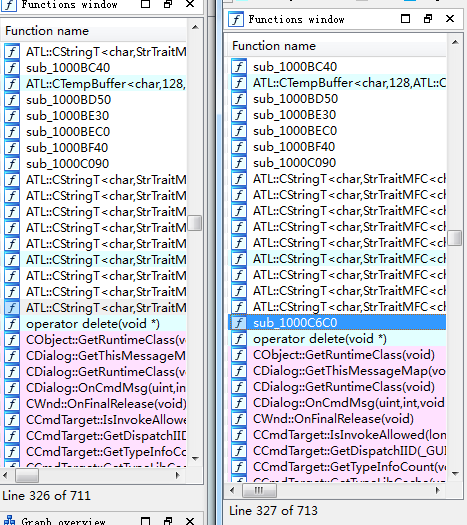
Task: Click left arrow of right horizontal scrollbar
Action: [x=233, y=491]
